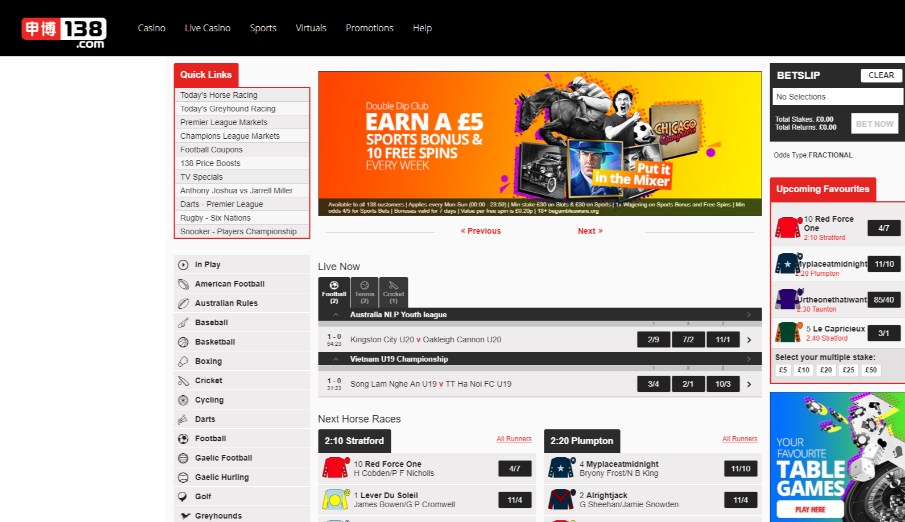The width and height of the screenshot is (905, 522).
Task: Switch to Tennis live tab
Action: click(x=364, y=292)
